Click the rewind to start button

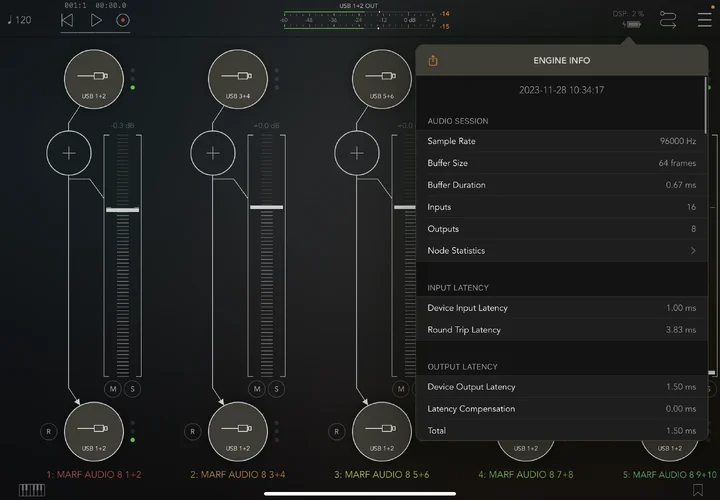[67, 20]
